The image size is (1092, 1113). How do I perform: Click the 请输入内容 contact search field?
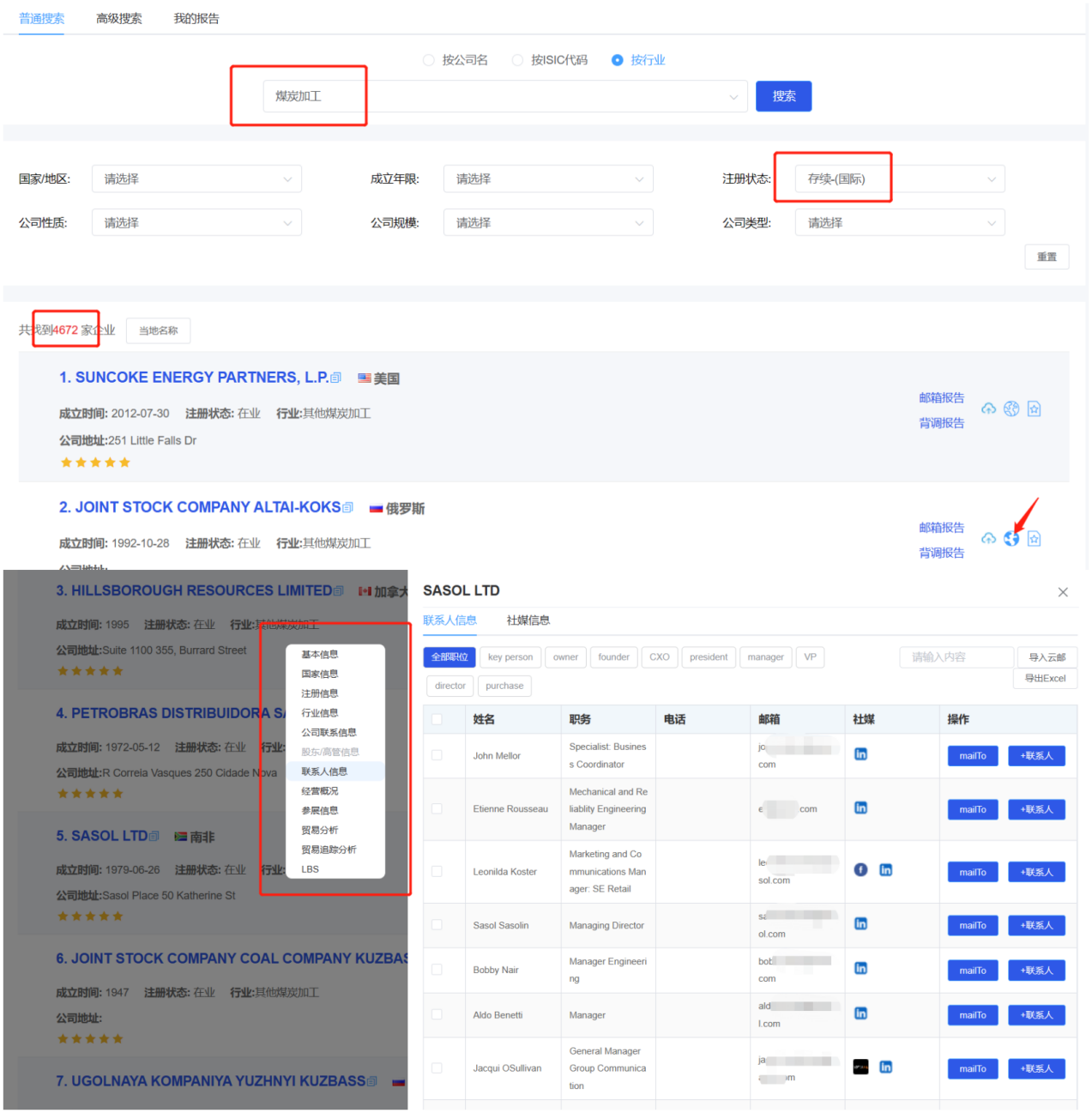[957, 657]
